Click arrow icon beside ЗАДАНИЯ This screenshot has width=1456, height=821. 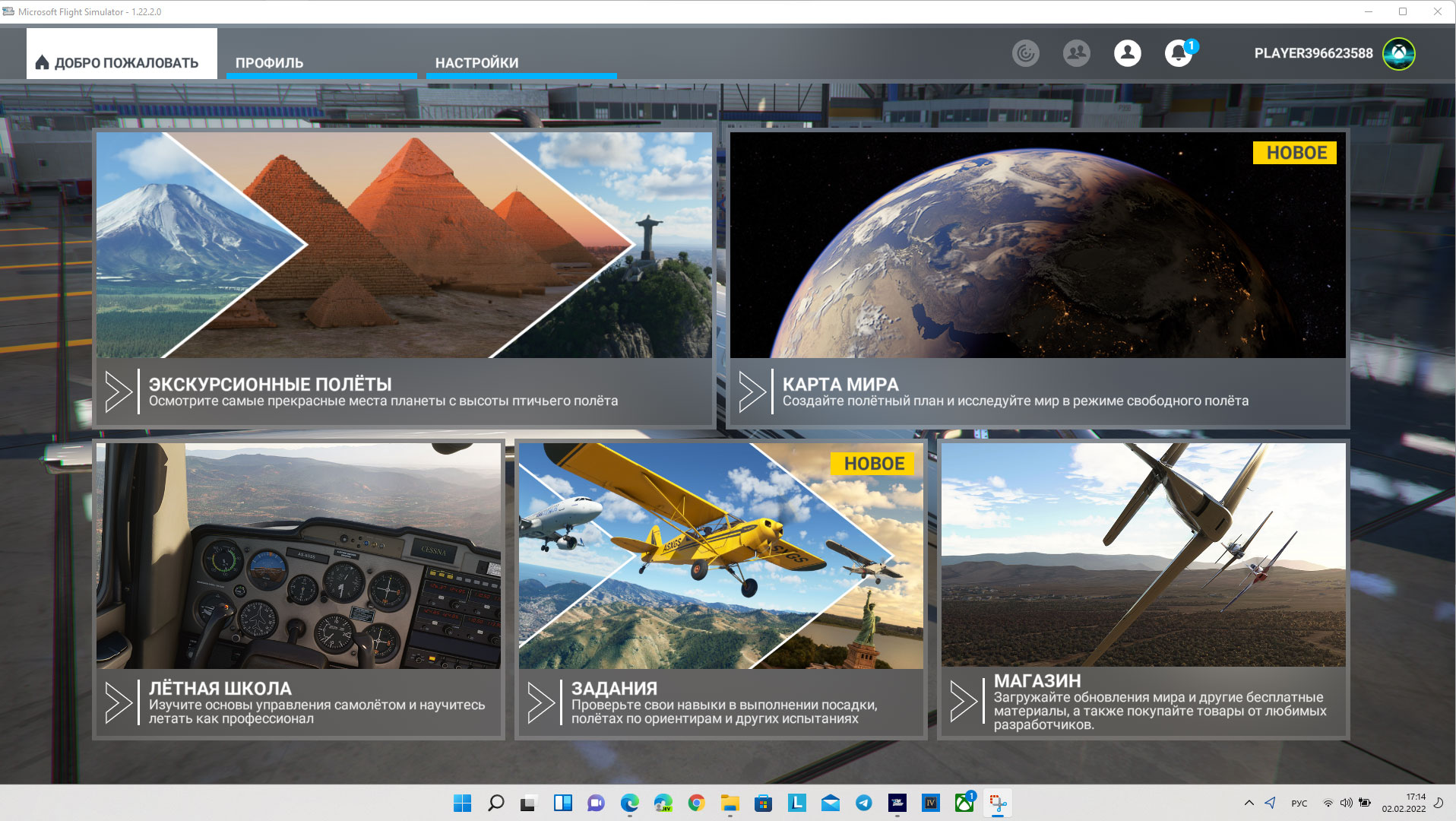click(541, 702)
